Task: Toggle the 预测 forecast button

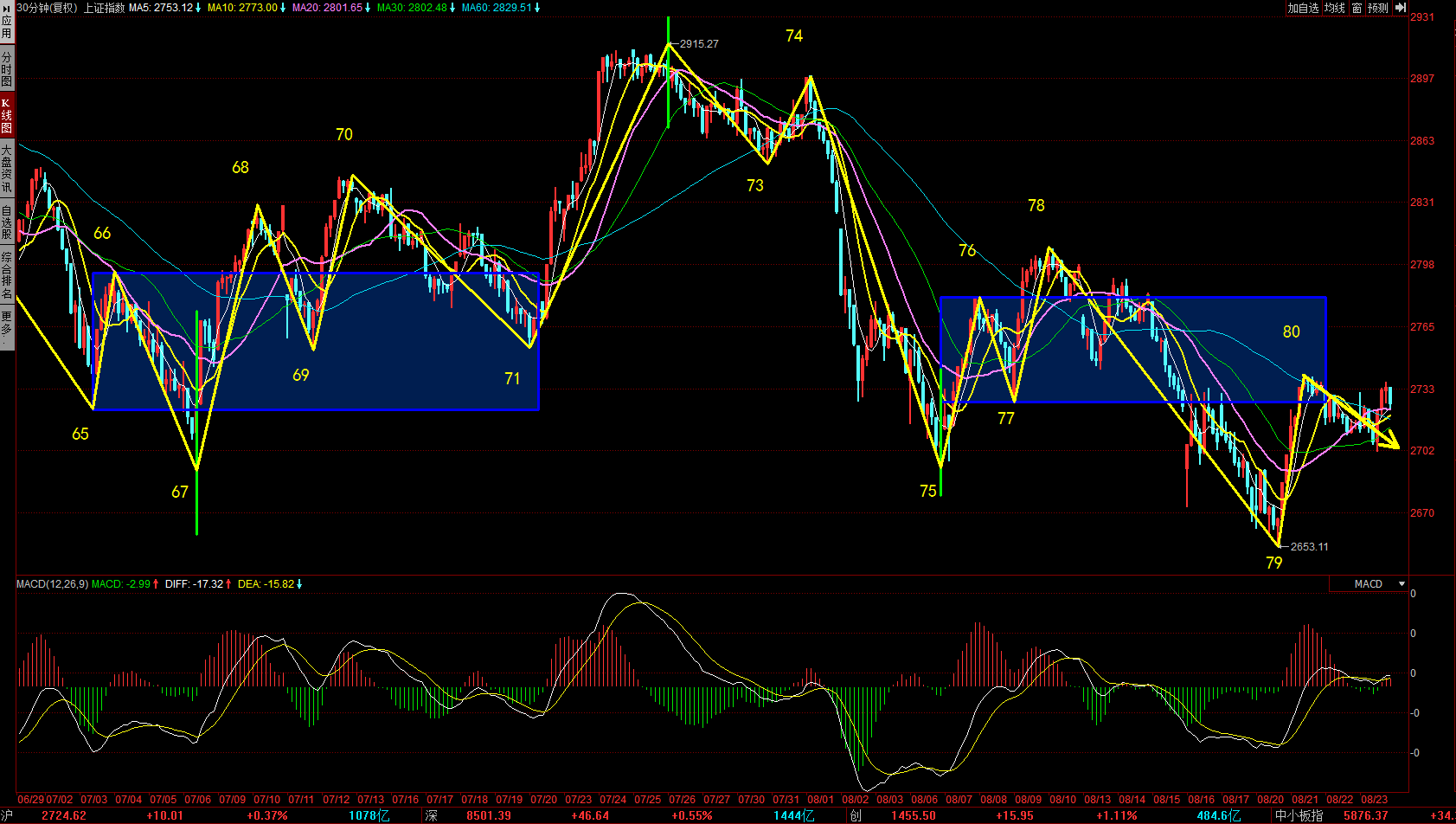Action: tap(1378, 8)
